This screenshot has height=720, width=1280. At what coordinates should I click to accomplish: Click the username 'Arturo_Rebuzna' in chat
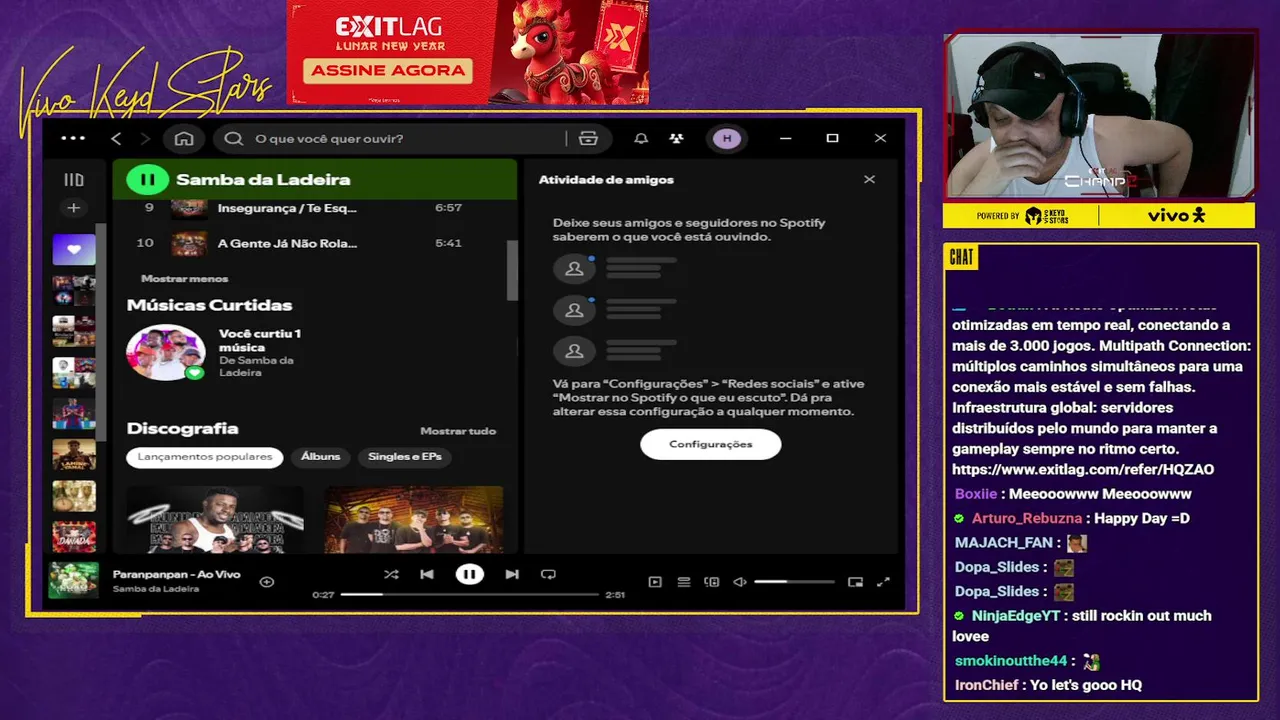point(1027,518)
